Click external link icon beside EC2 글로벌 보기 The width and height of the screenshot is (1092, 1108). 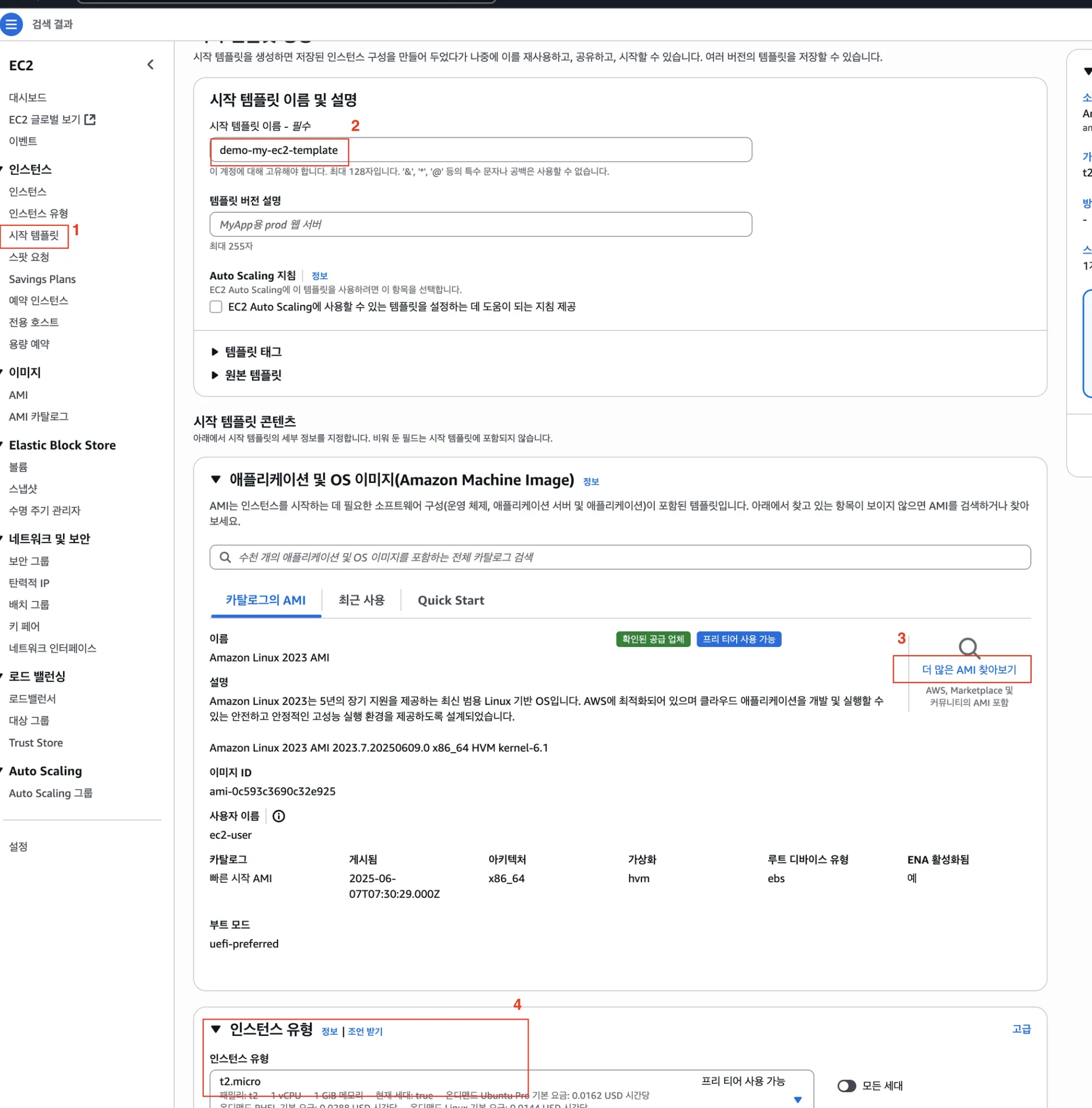[90, 119]
